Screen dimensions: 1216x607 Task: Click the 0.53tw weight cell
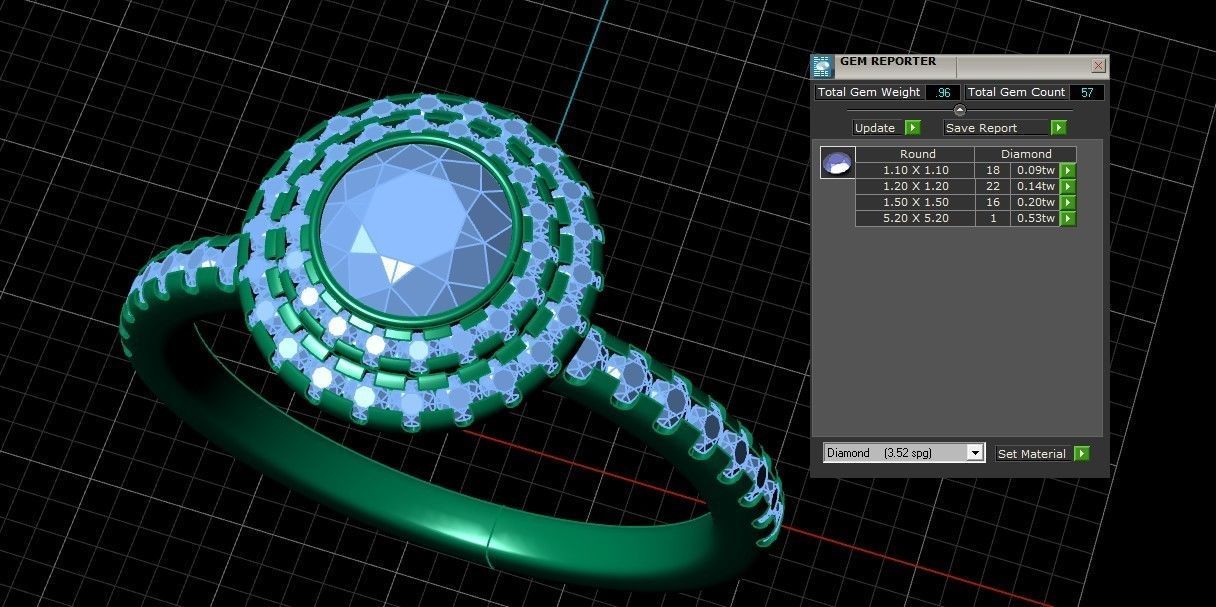point(1036,218)
